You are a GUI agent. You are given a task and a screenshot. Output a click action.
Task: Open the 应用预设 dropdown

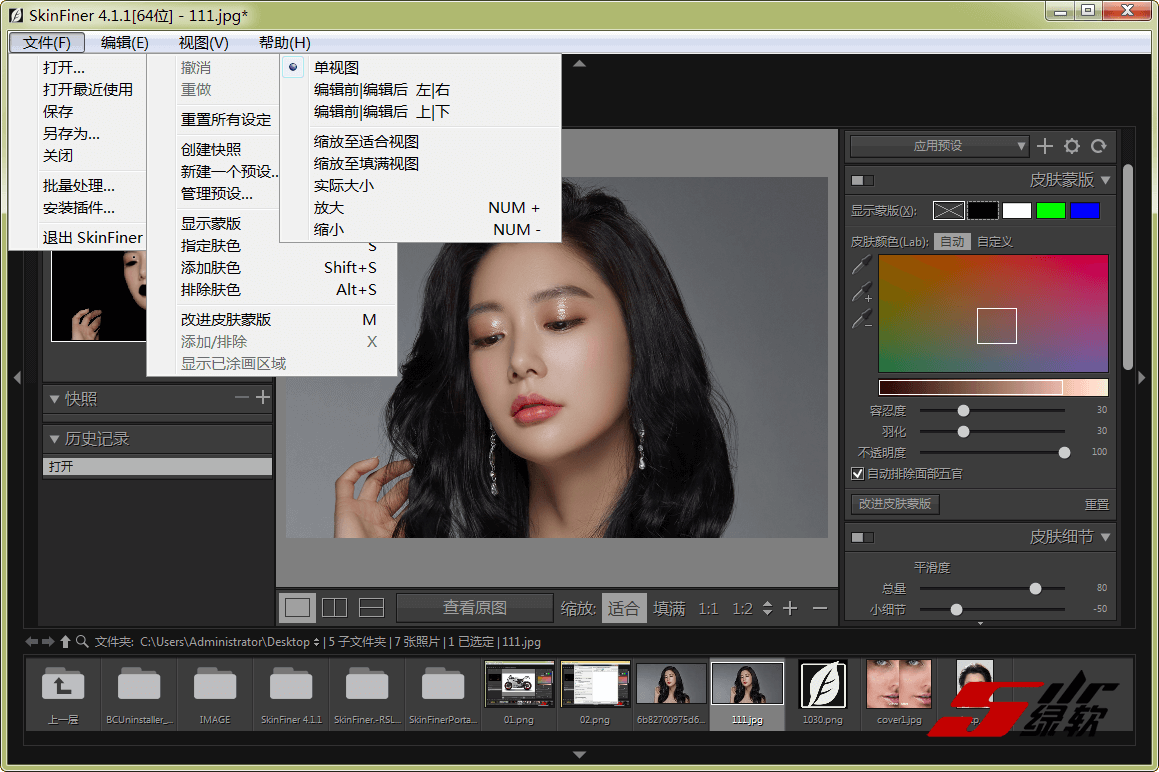pos(938,146)
